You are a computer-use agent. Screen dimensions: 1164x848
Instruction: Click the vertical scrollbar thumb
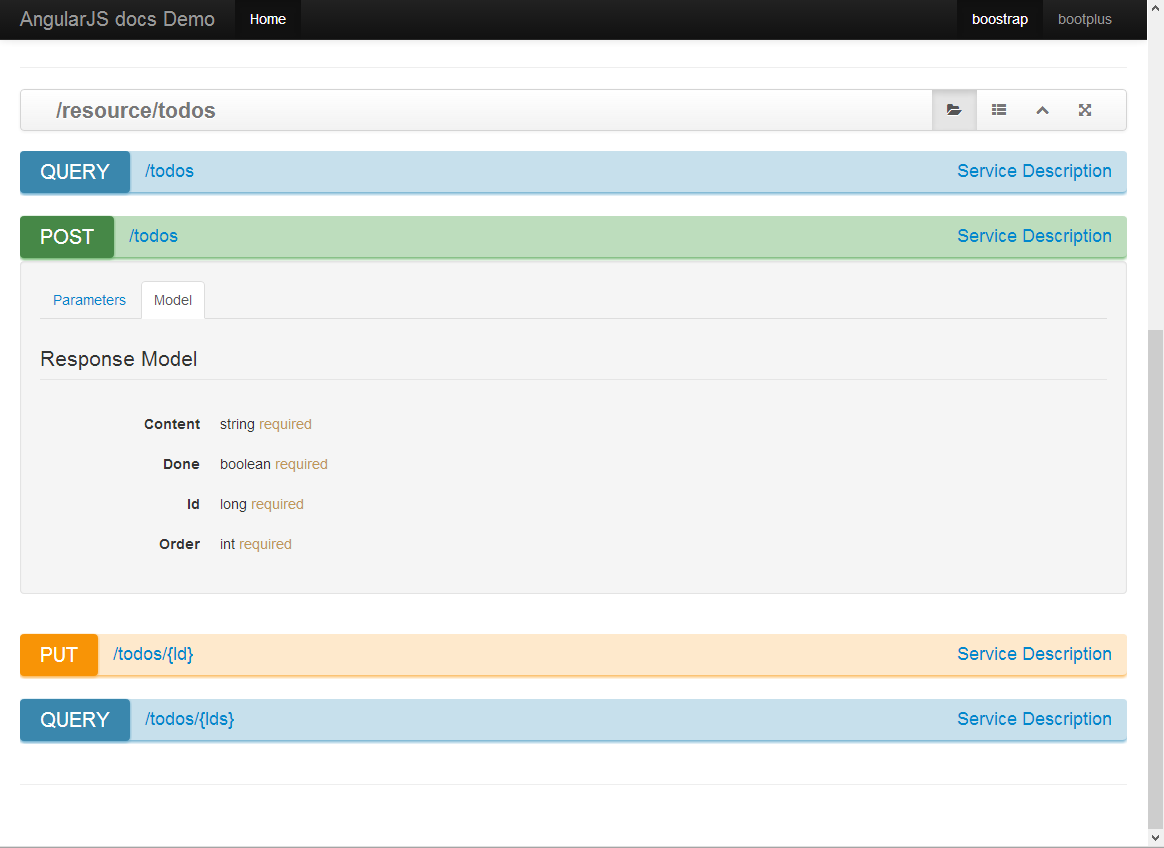pos(1155,578)
